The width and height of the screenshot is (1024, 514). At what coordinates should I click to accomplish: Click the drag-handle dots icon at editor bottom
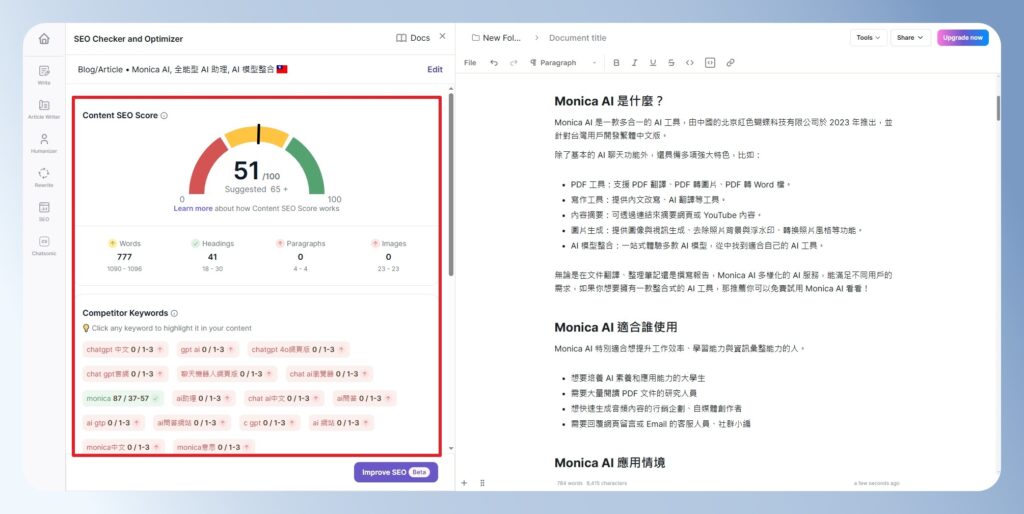point(482,483)
